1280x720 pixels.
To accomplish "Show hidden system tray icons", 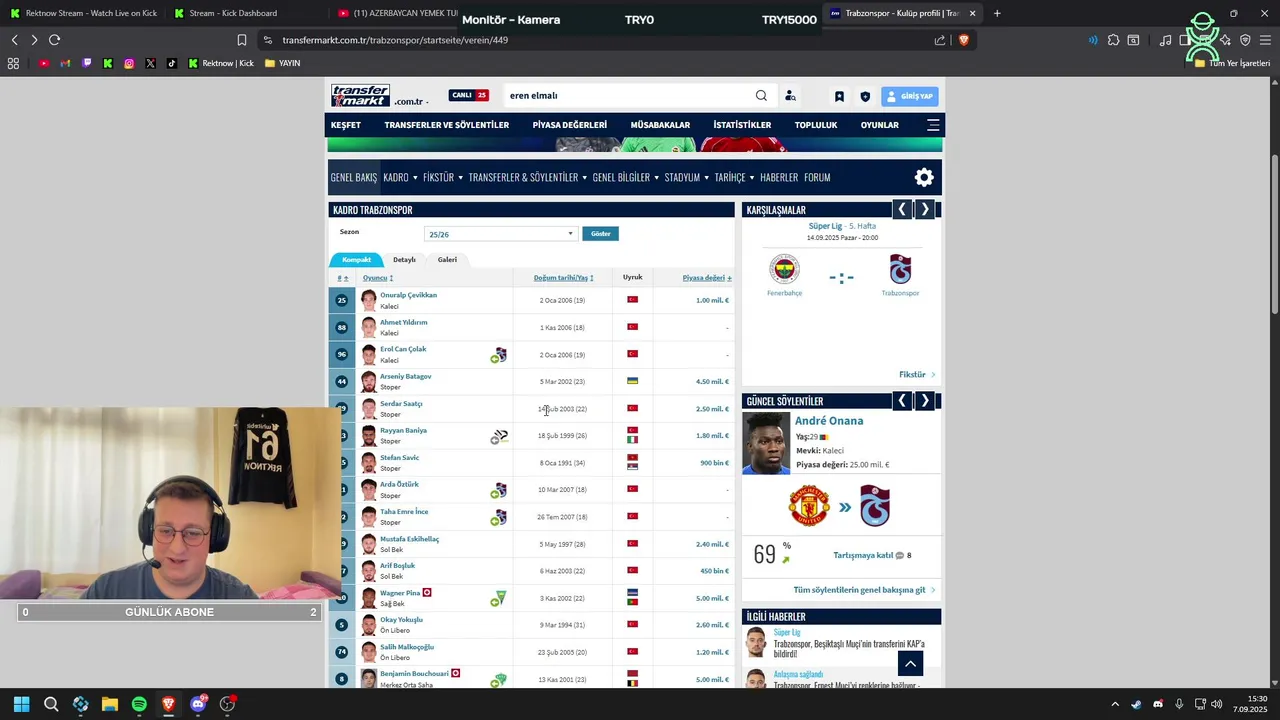I will pyautogui.click(x=1114, y=704).
